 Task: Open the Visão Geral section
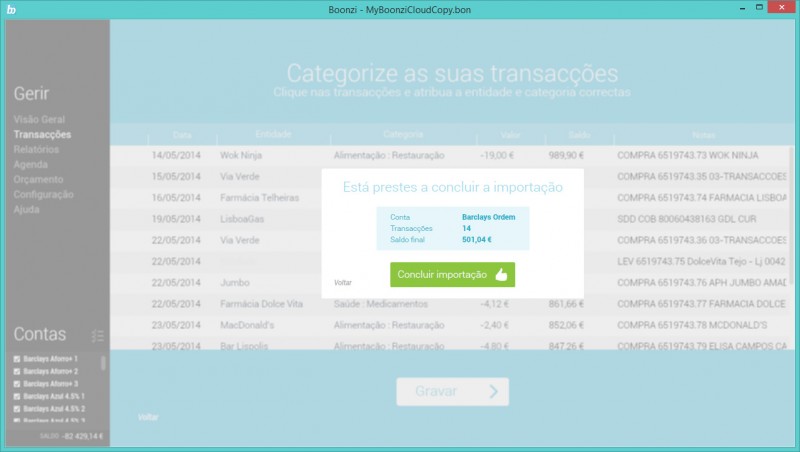coord(39,119)
